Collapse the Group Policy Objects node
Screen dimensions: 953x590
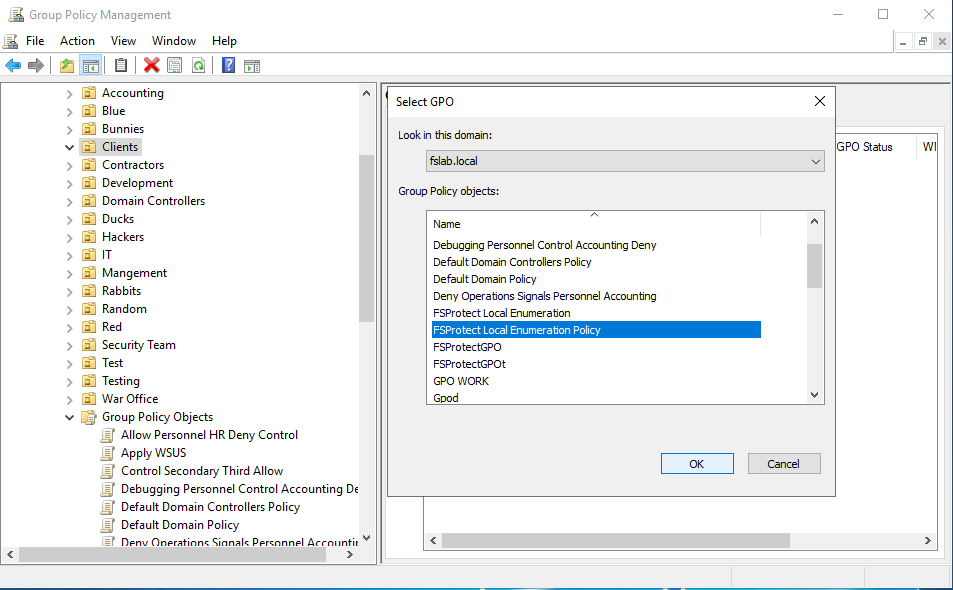(x=70, y=417)
